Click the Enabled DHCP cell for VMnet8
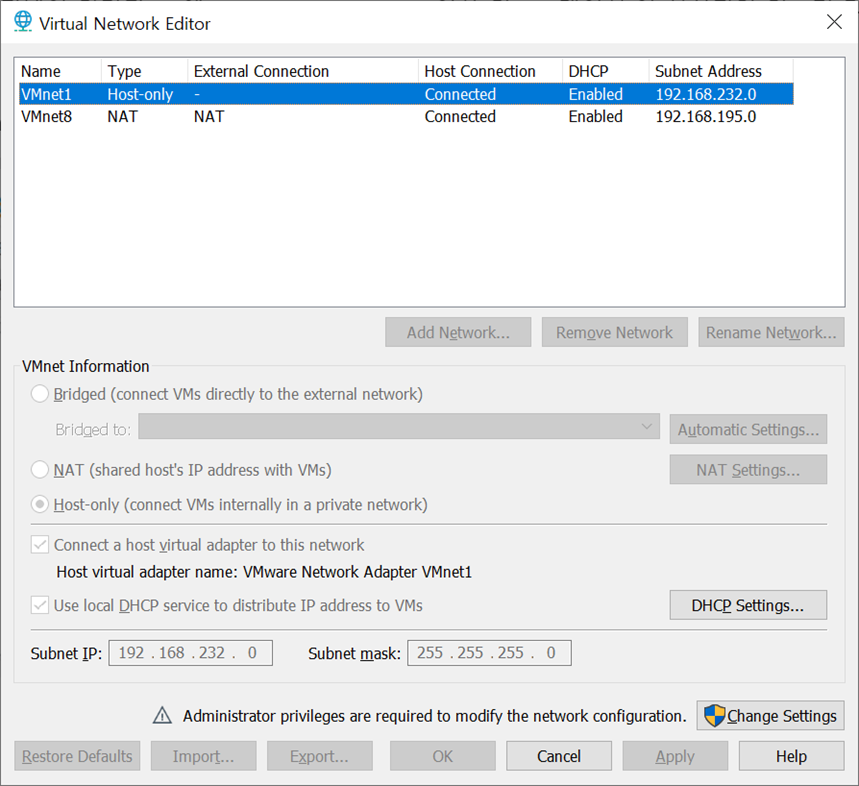This screenshot has width=859, height=786. [595, 117]
